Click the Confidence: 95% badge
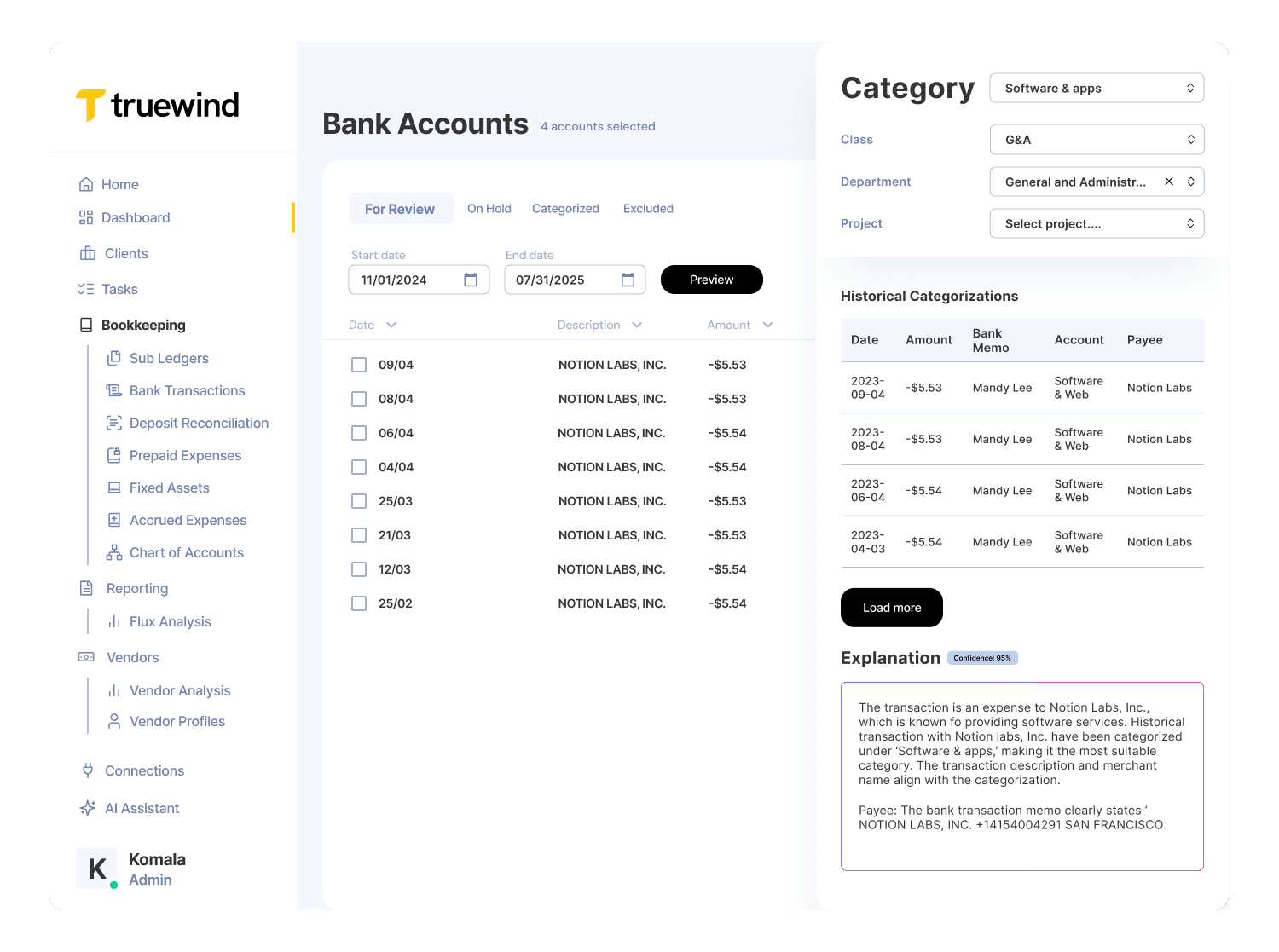 coord(982,658)
